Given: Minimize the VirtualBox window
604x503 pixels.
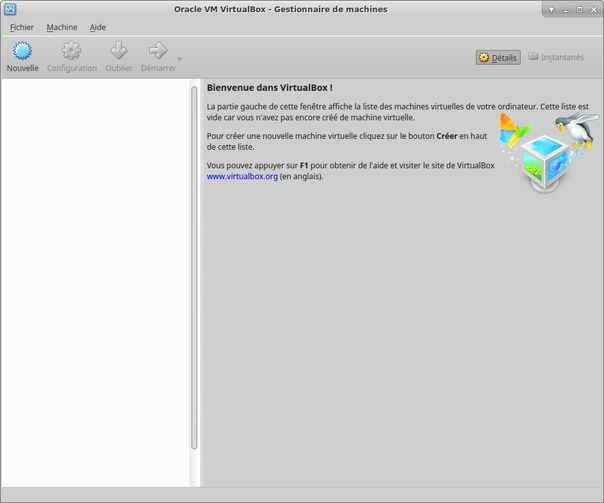Looking at the screenshot, I should coord(565,10).
